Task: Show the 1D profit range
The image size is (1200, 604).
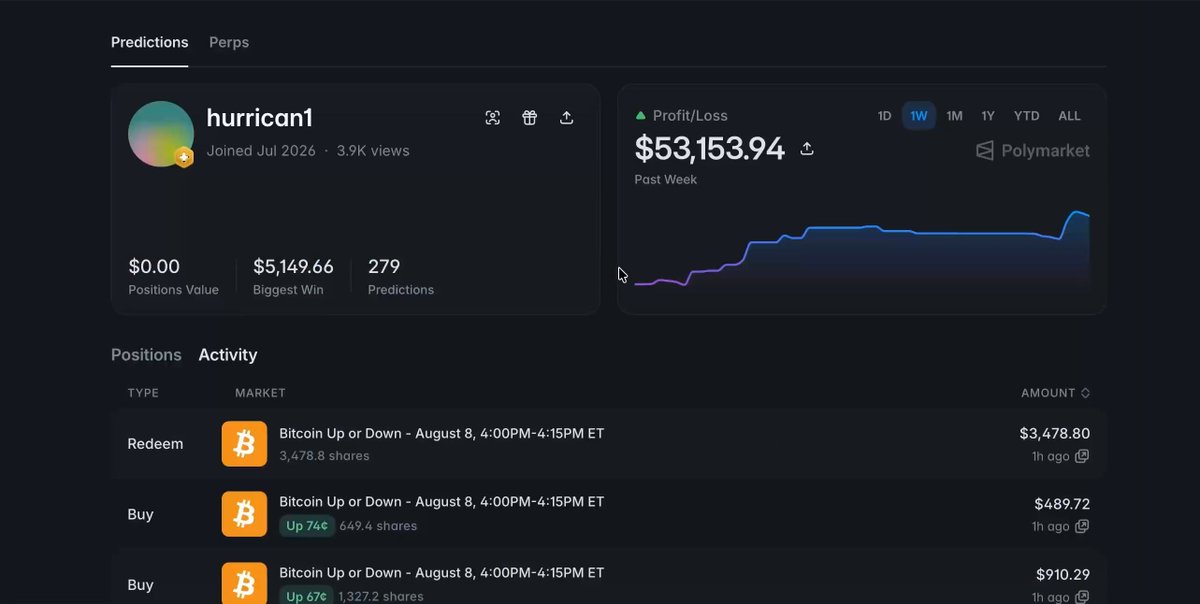Action: tap(884, 116)
